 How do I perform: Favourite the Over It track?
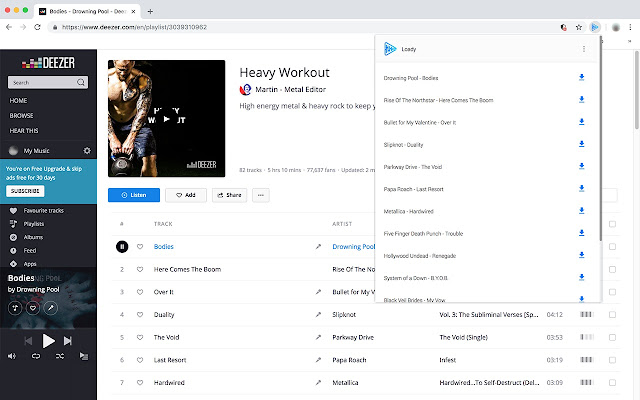coord(140,292)
